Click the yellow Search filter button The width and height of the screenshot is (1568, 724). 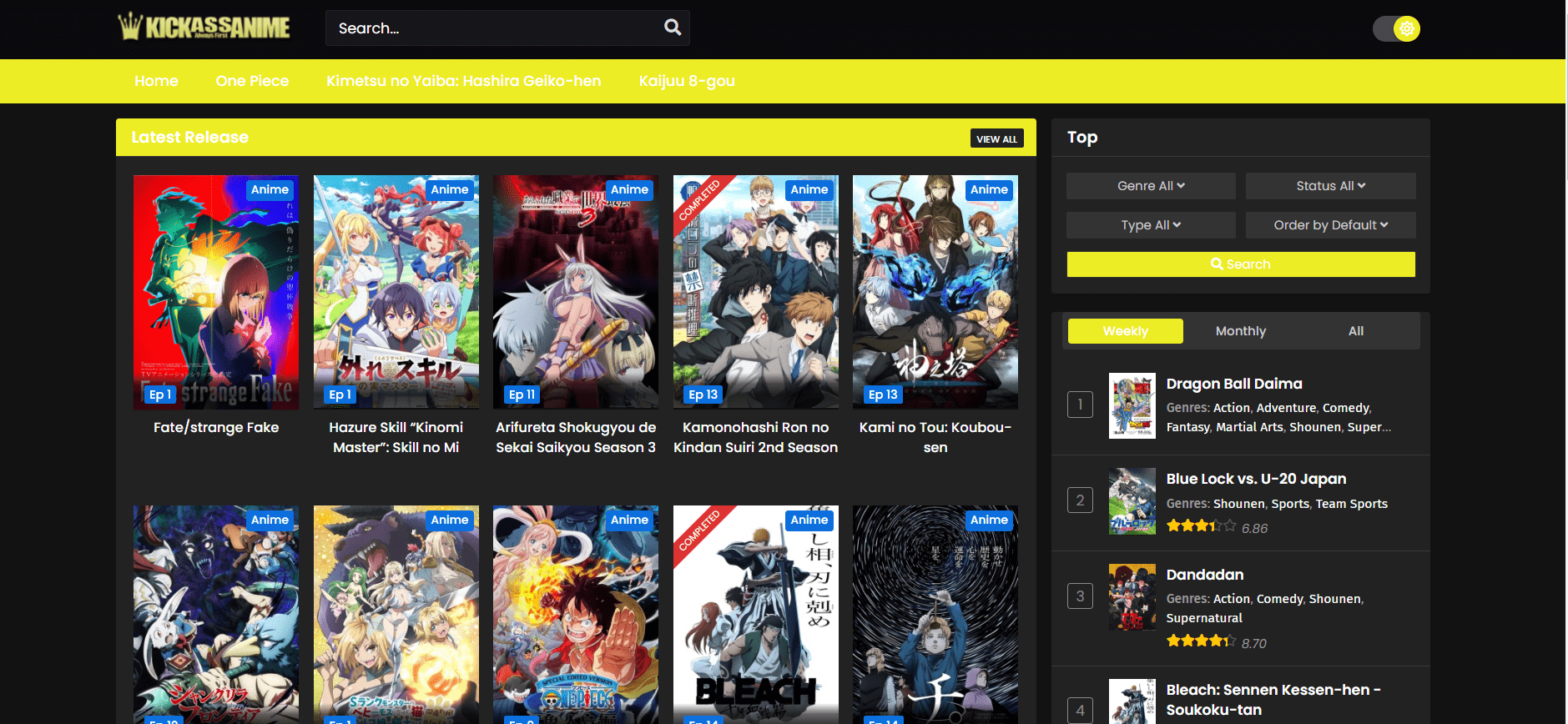1240,264
